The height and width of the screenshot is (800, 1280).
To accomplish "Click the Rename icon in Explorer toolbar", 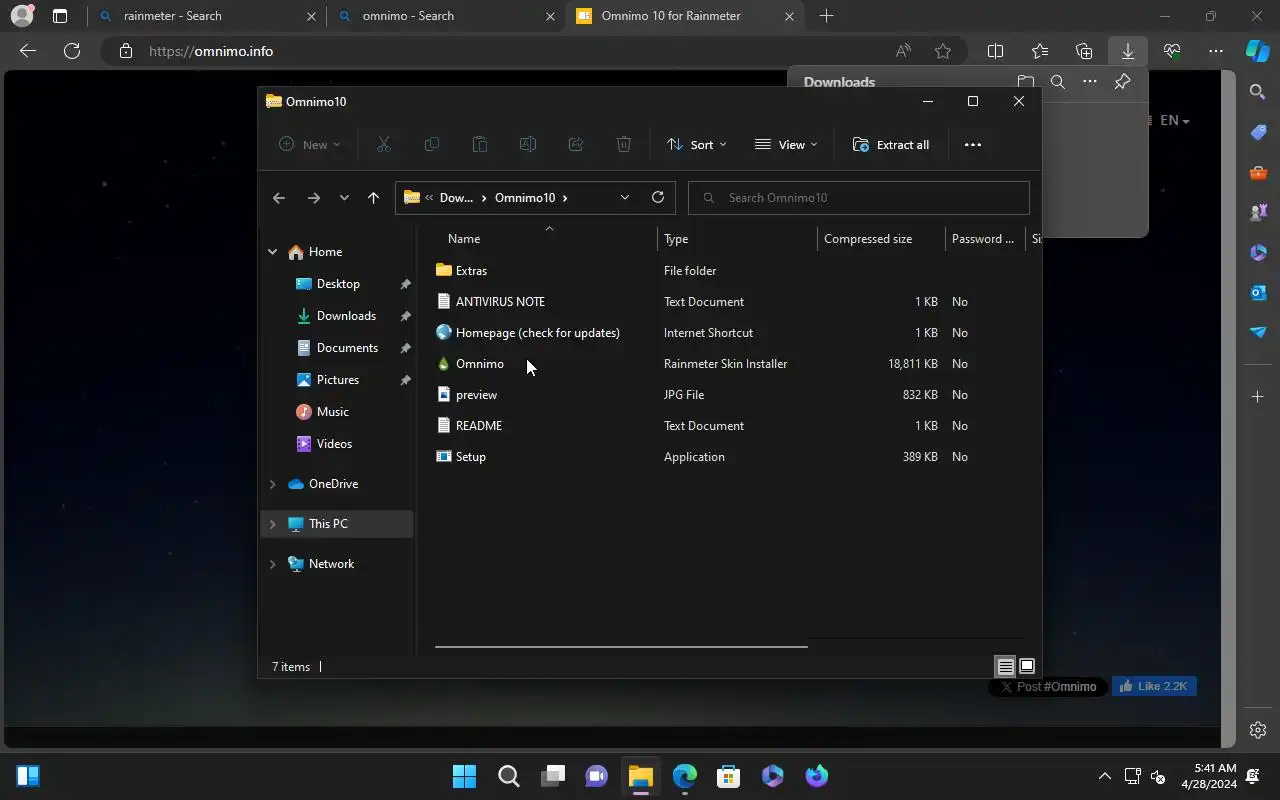I will point(528,144).
